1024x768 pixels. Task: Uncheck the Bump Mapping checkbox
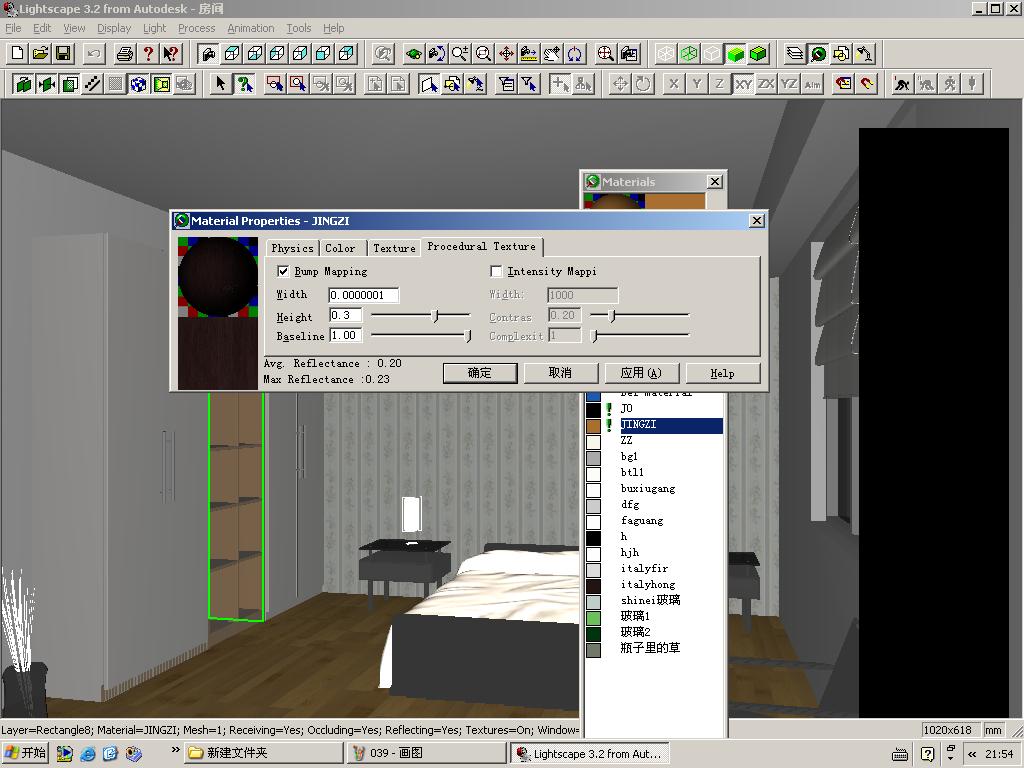click(x=283, y=271)
